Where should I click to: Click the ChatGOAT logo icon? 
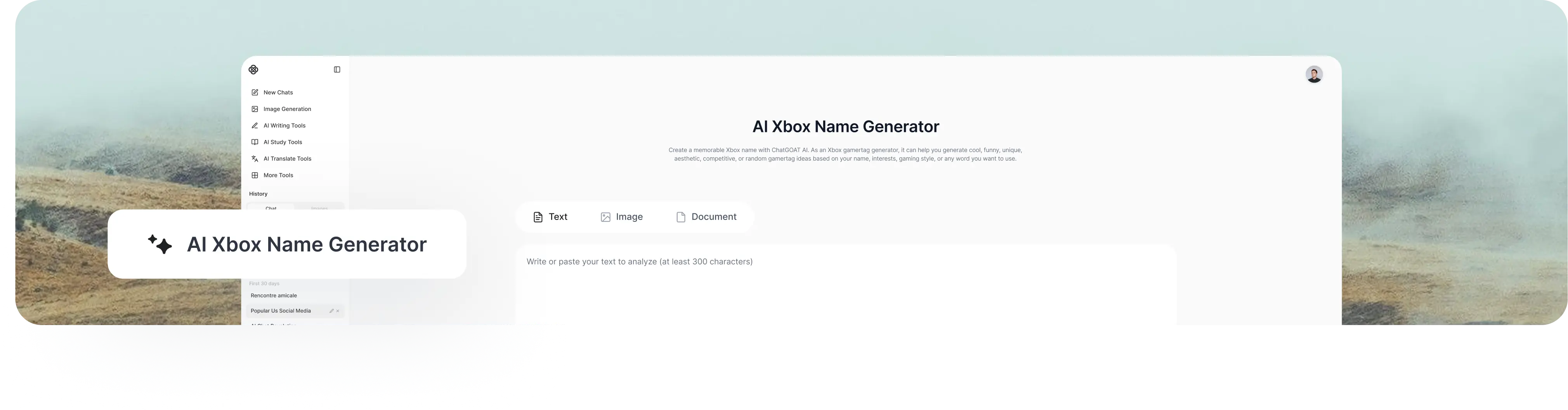point(253,69)
